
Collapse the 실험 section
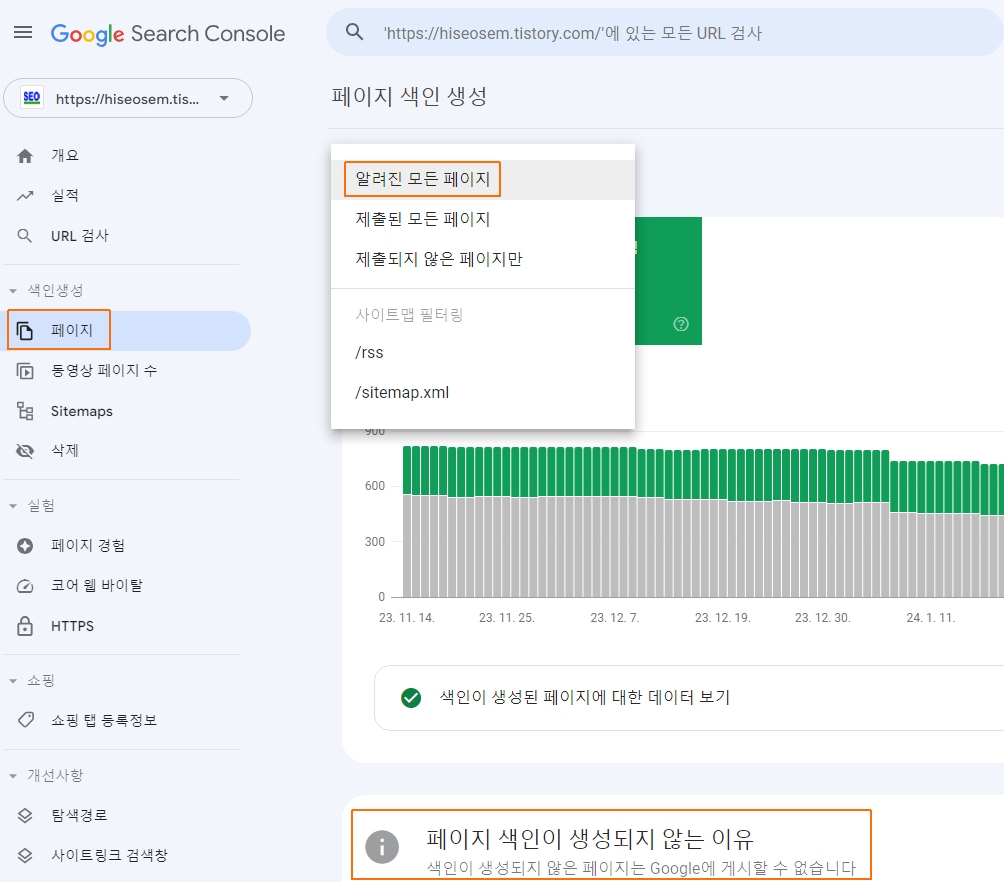point(14,506)
